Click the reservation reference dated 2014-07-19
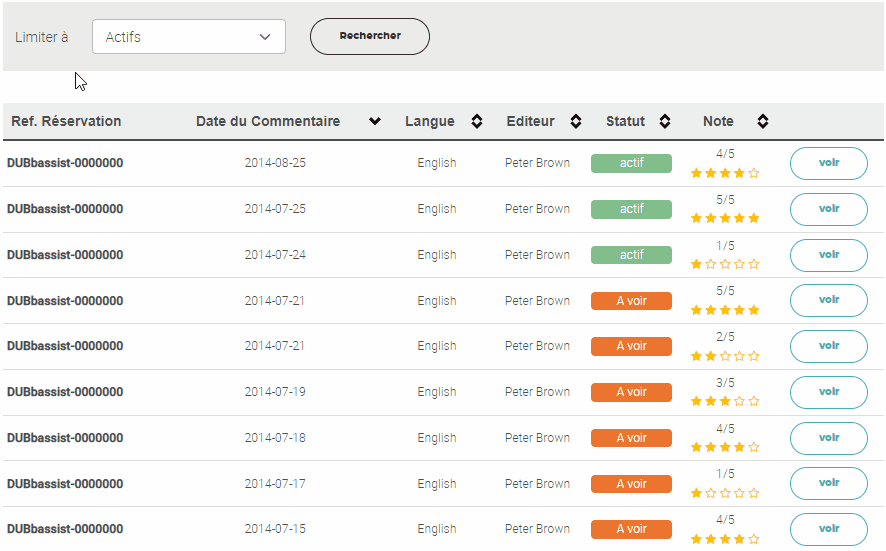886x551 pixels. point(65,392)
